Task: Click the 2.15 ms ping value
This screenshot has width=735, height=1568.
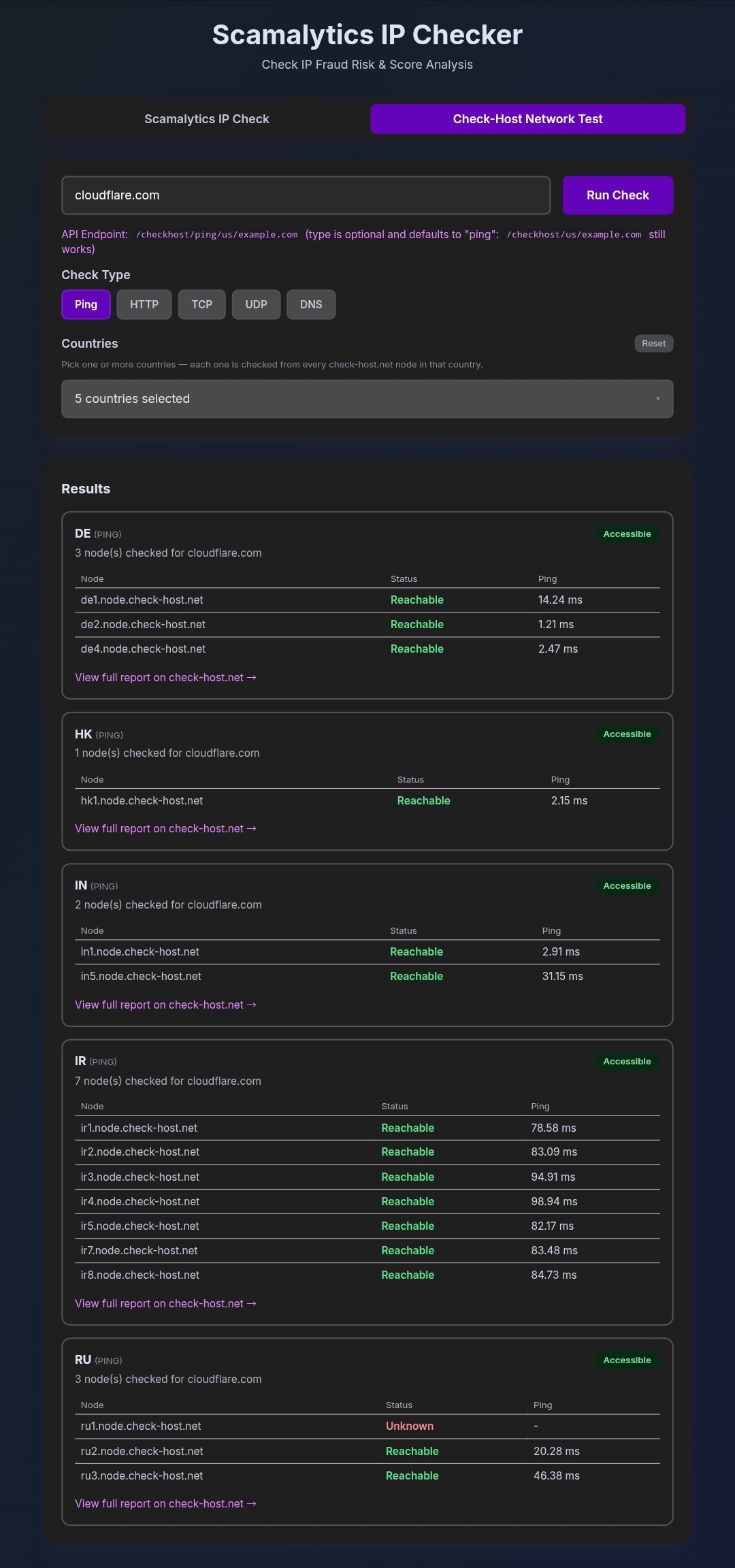Action: pyautogui.click(x=569, y=801)
